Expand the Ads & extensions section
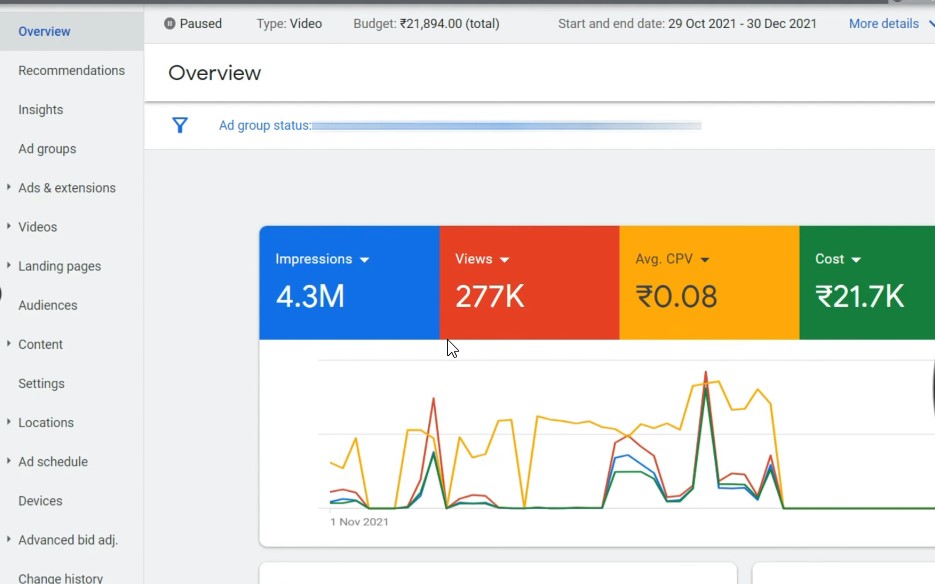Screen dimensions: 935x584 tap(9, 187)
